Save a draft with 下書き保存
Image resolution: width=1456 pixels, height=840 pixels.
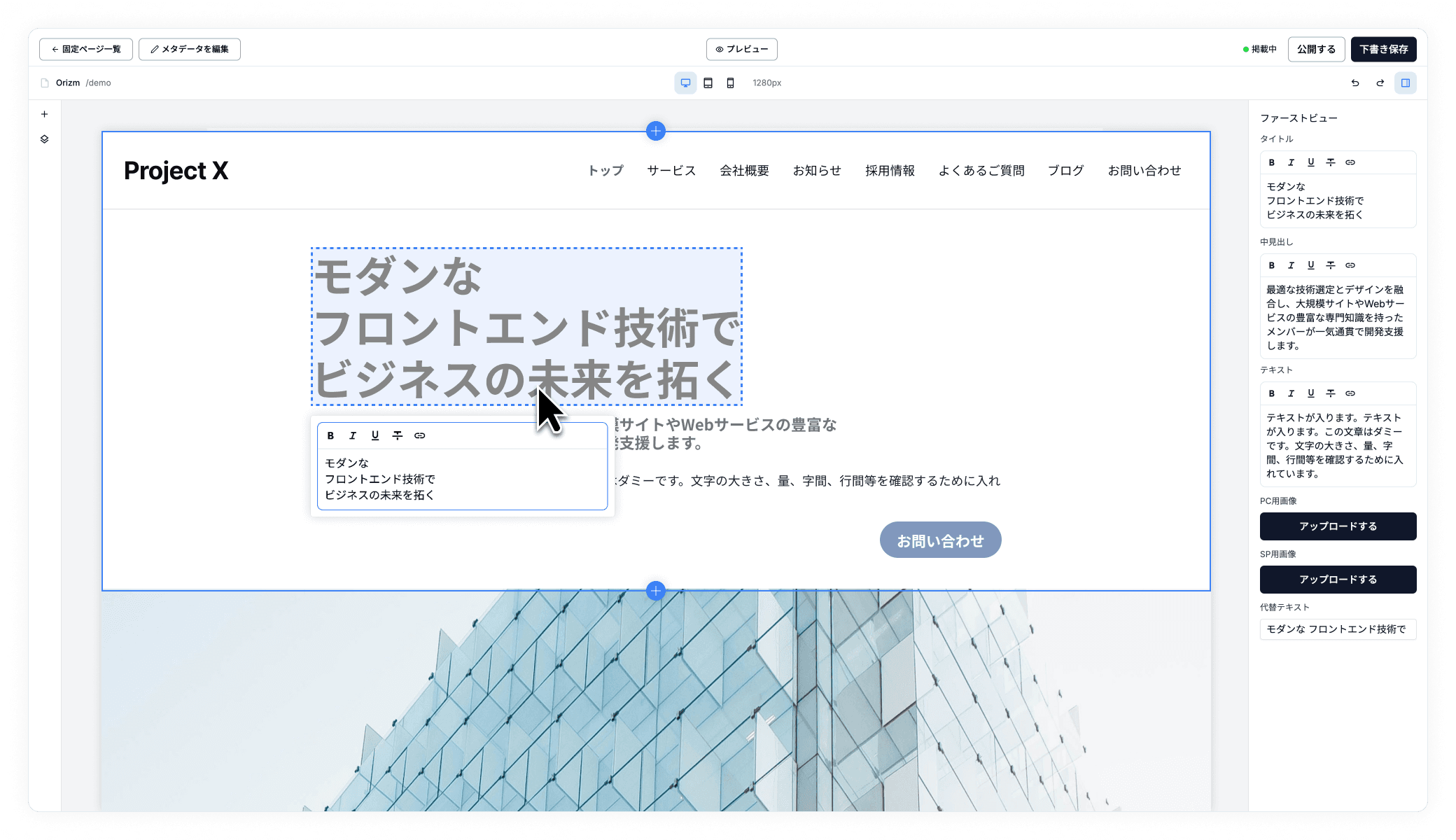pos(1382,49)
